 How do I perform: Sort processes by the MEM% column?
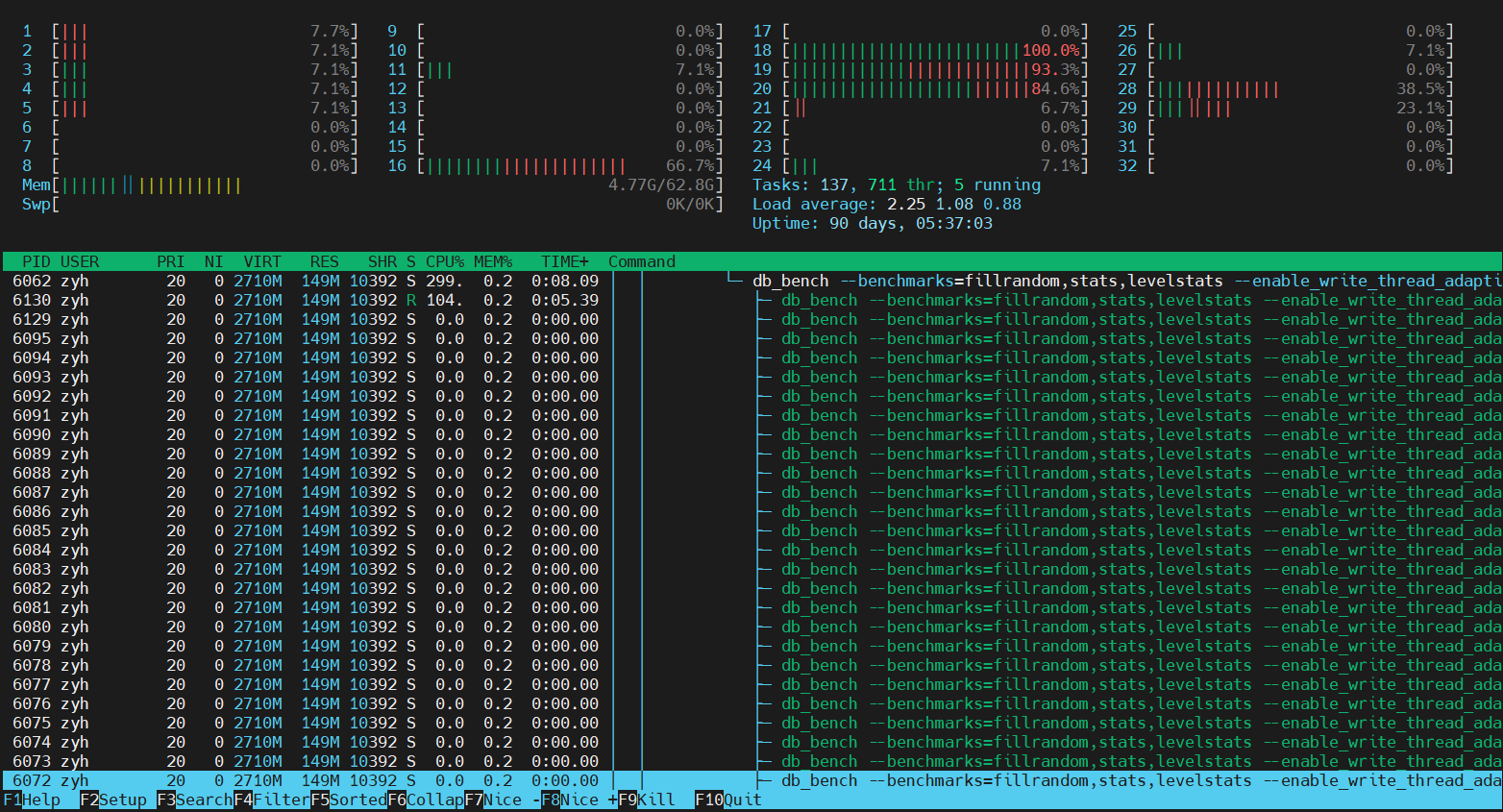click(x=492, y=260)
